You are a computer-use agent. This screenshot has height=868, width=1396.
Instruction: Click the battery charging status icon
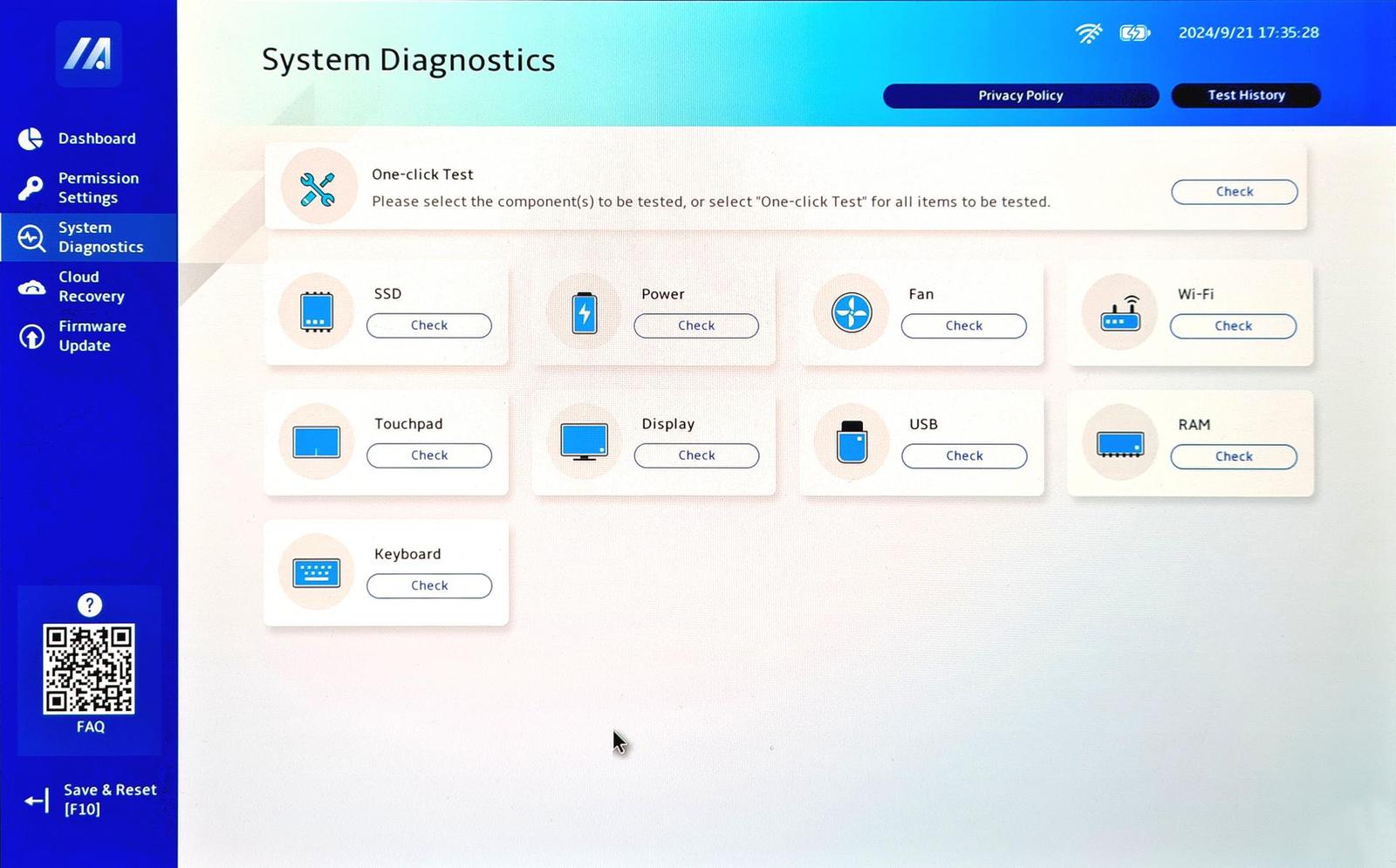(x=1135, y=33)
